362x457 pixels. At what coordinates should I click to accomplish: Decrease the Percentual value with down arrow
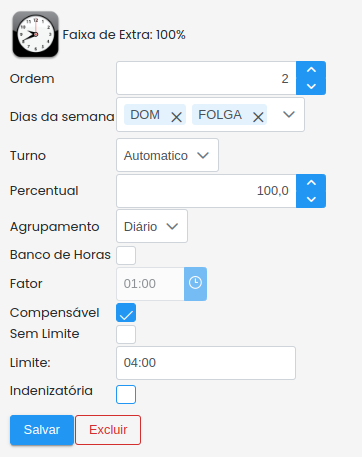pyautogui.click(x=311, y=199)
